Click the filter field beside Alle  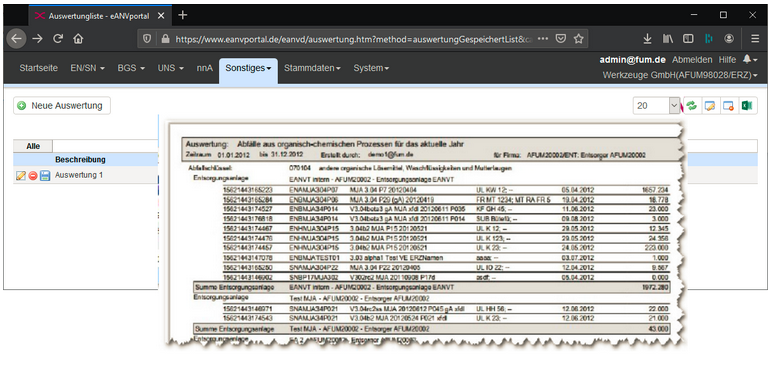coord(105,146)
